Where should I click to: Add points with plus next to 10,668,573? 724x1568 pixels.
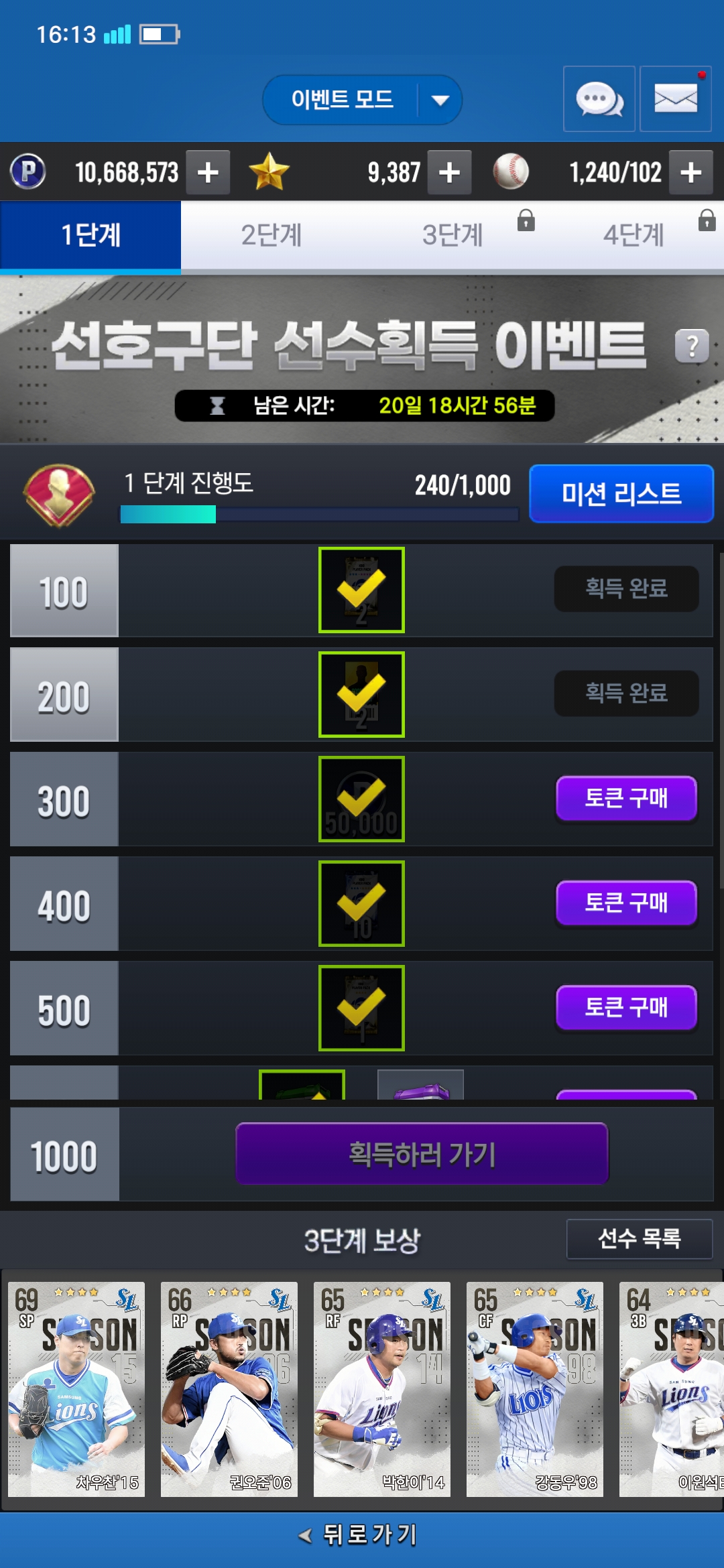point(208,172)
